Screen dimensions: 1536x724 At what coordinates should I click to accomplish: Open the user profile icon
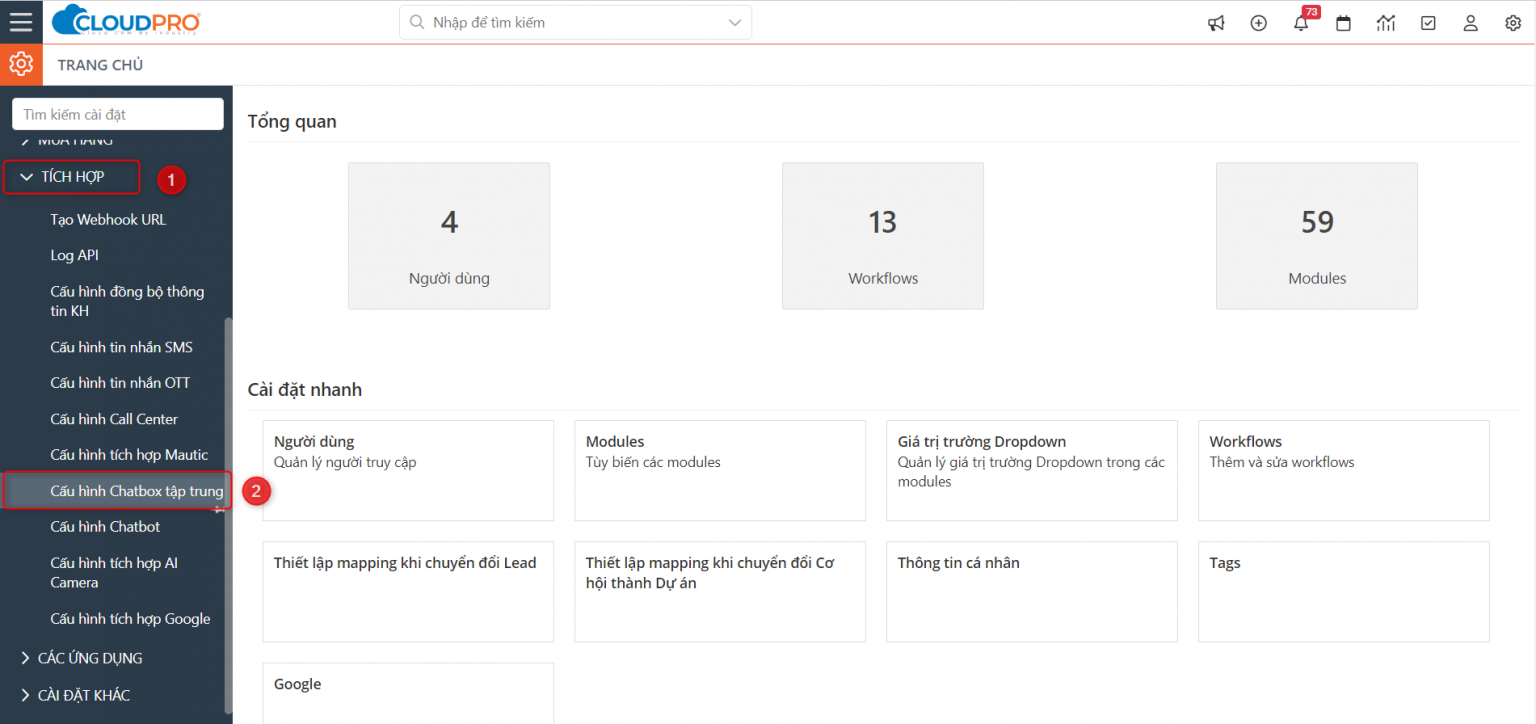[1470, 23]
